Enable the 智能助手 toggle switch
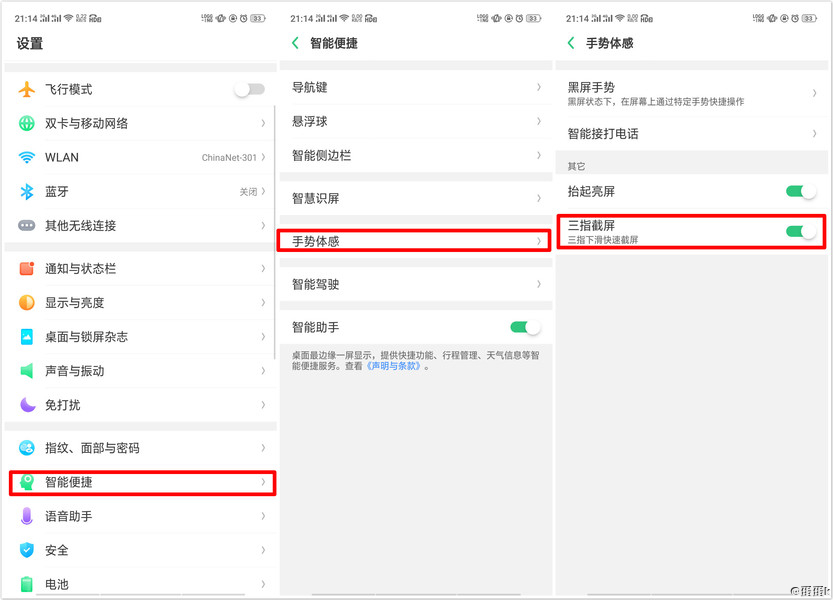The width and height of the screenshot is (833, 600). click(522, 327)
